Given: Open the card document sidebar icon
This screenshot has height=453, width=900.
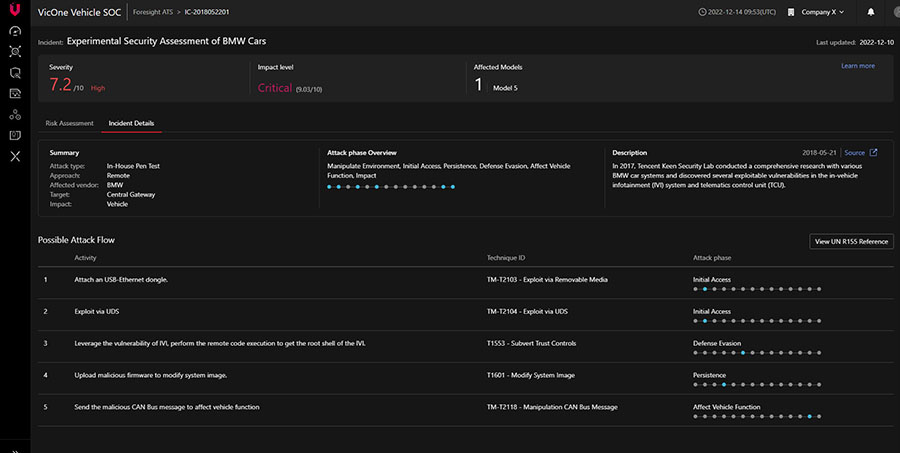Looking at the screenshot, I should coord(15,135).
